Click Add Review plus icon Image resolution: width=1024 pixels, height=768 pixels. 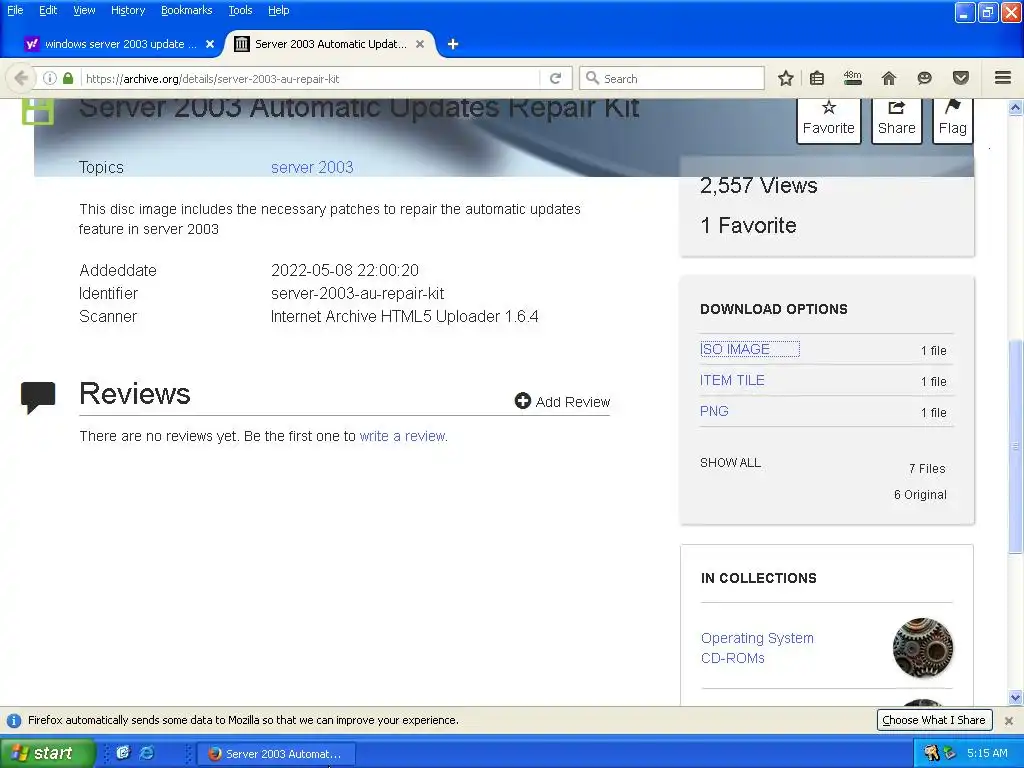pos(522,401)
